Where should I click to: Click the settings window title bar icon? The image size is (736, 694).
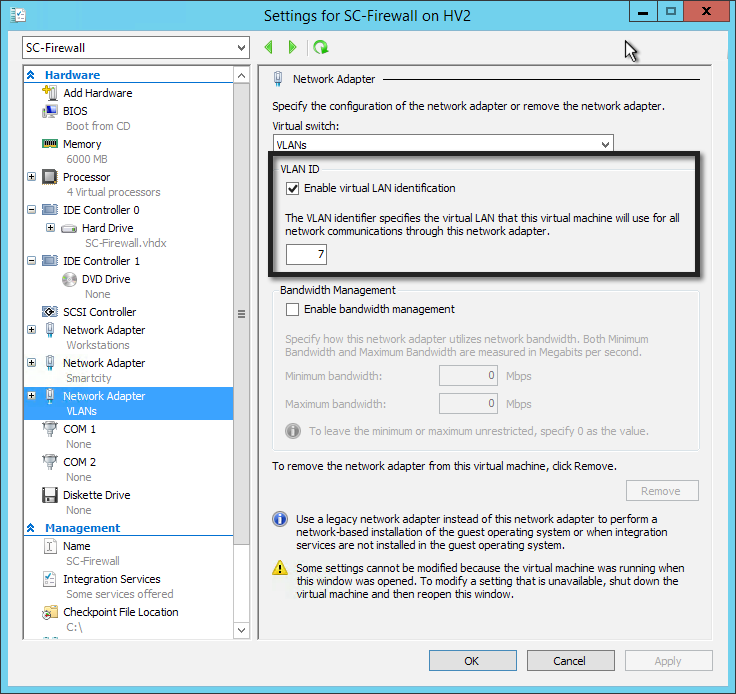[17, 15]
